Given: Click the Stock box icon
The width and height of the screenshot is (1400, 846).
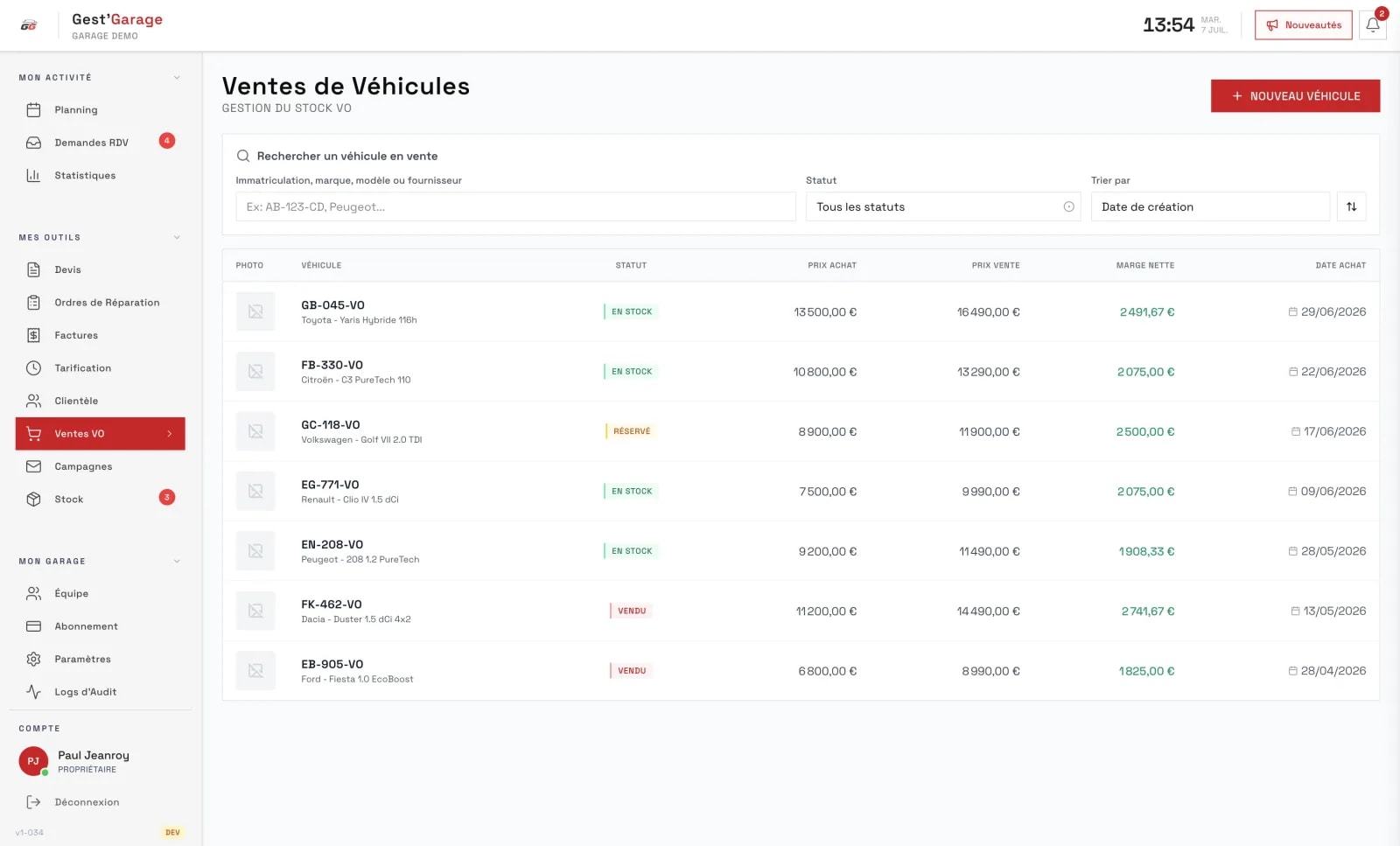Looking at the screenshot, I should tap(33, 500).
